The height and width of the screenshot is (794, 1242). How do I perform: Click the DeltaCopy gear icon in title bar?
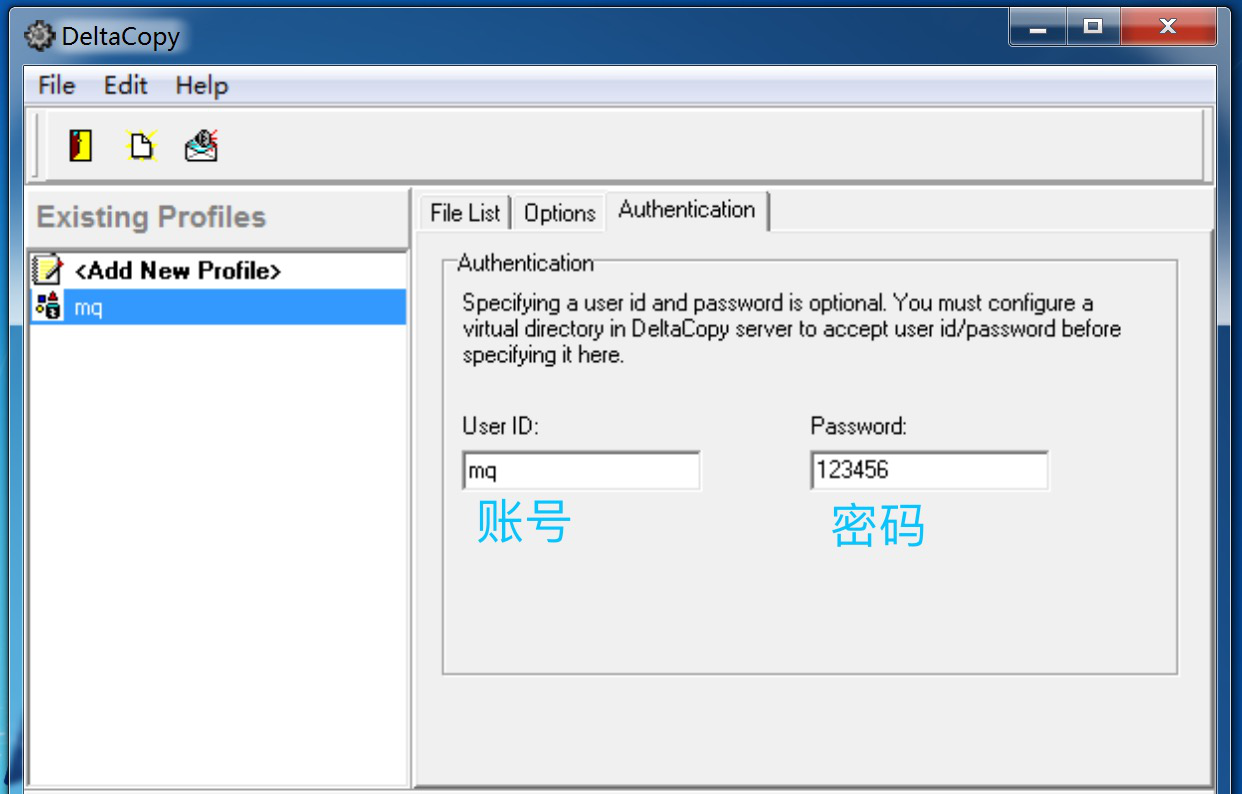(x=40, y=37)
